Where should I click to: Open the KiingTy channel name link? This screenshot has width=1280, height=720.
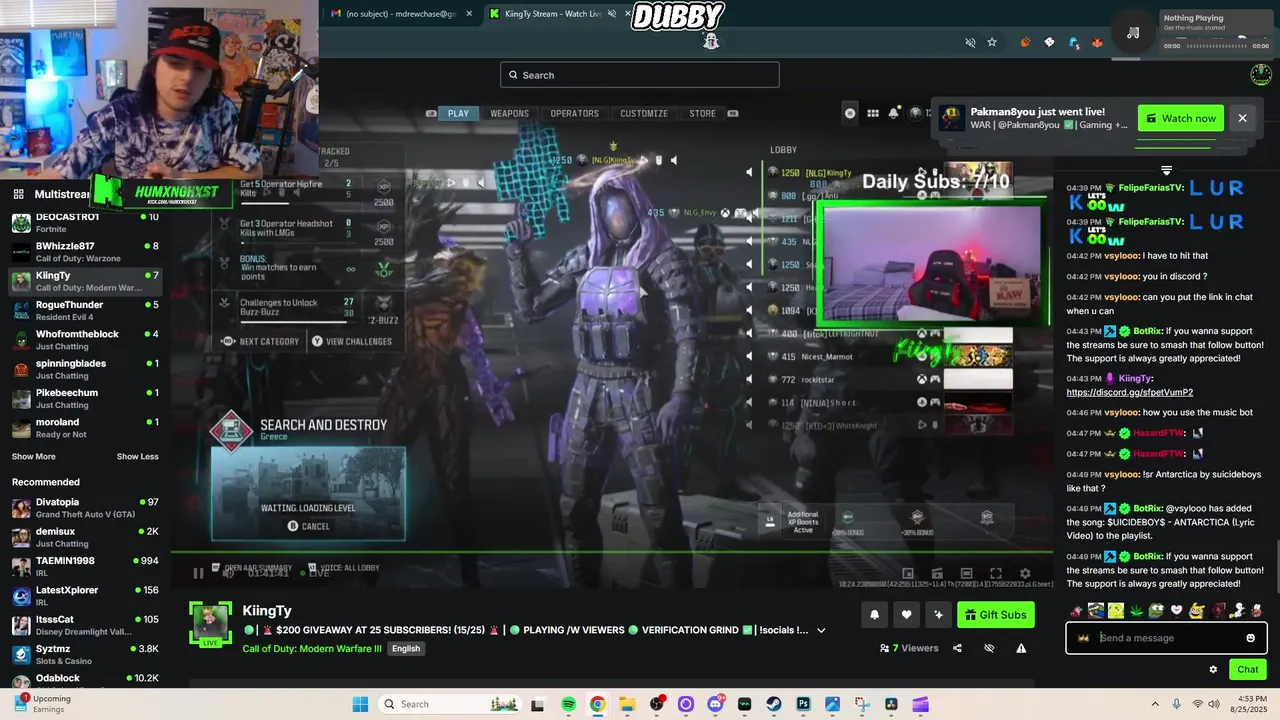click(267, 610)
